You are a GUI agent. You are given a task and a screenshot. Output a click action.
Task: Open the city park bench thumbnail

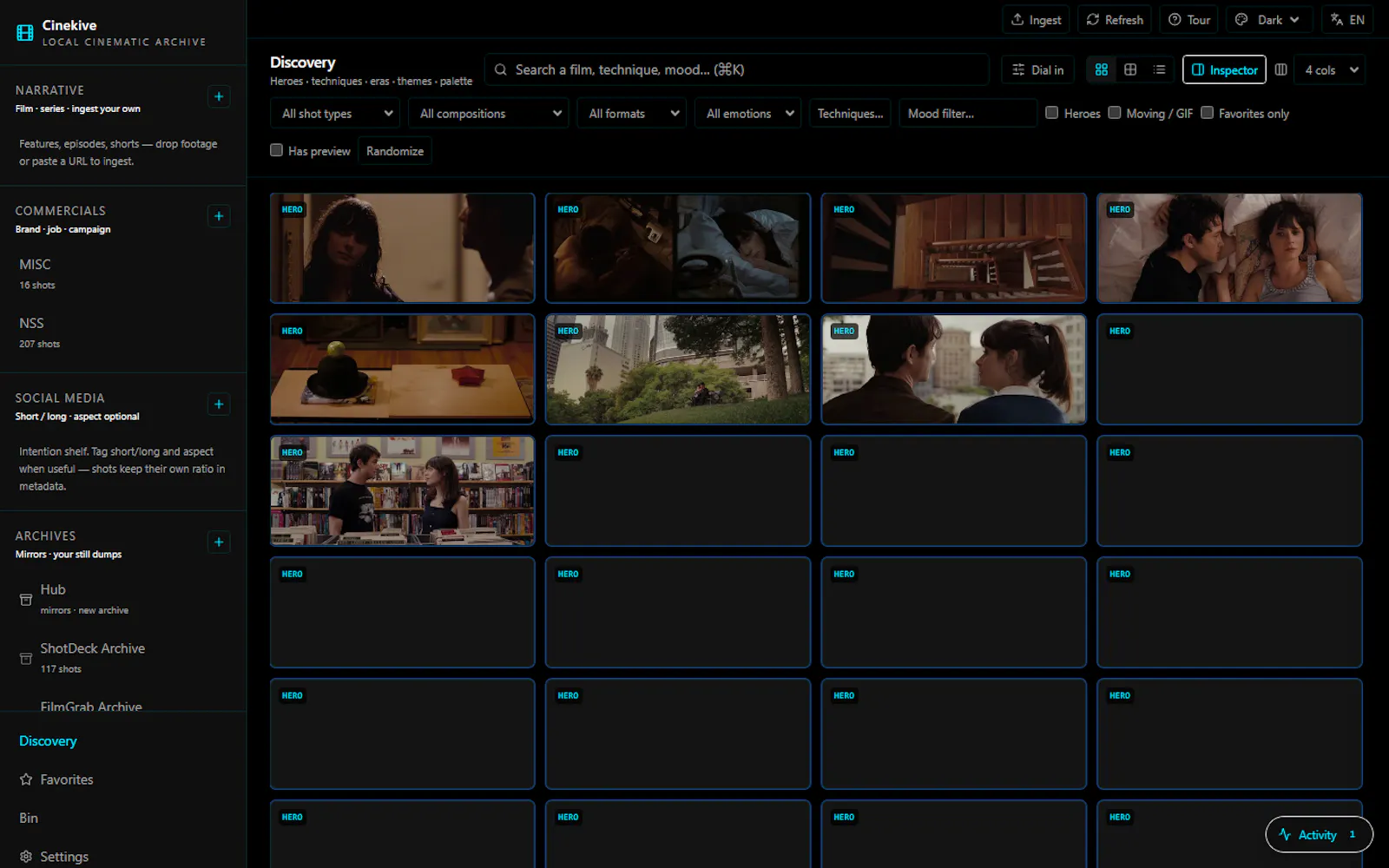click(x=678, y=370)
